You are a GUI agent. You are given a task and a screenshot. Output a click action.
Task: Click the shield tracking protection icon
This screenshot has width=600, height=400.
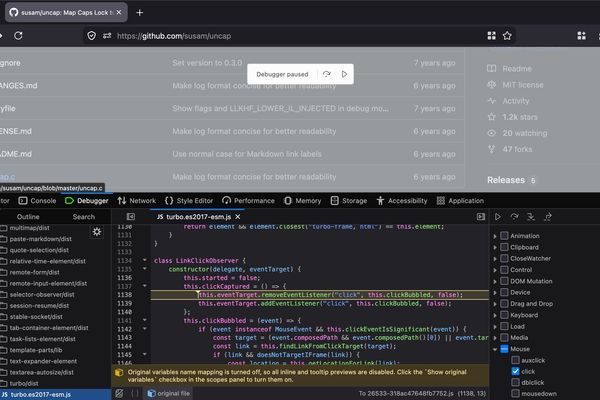91,36
